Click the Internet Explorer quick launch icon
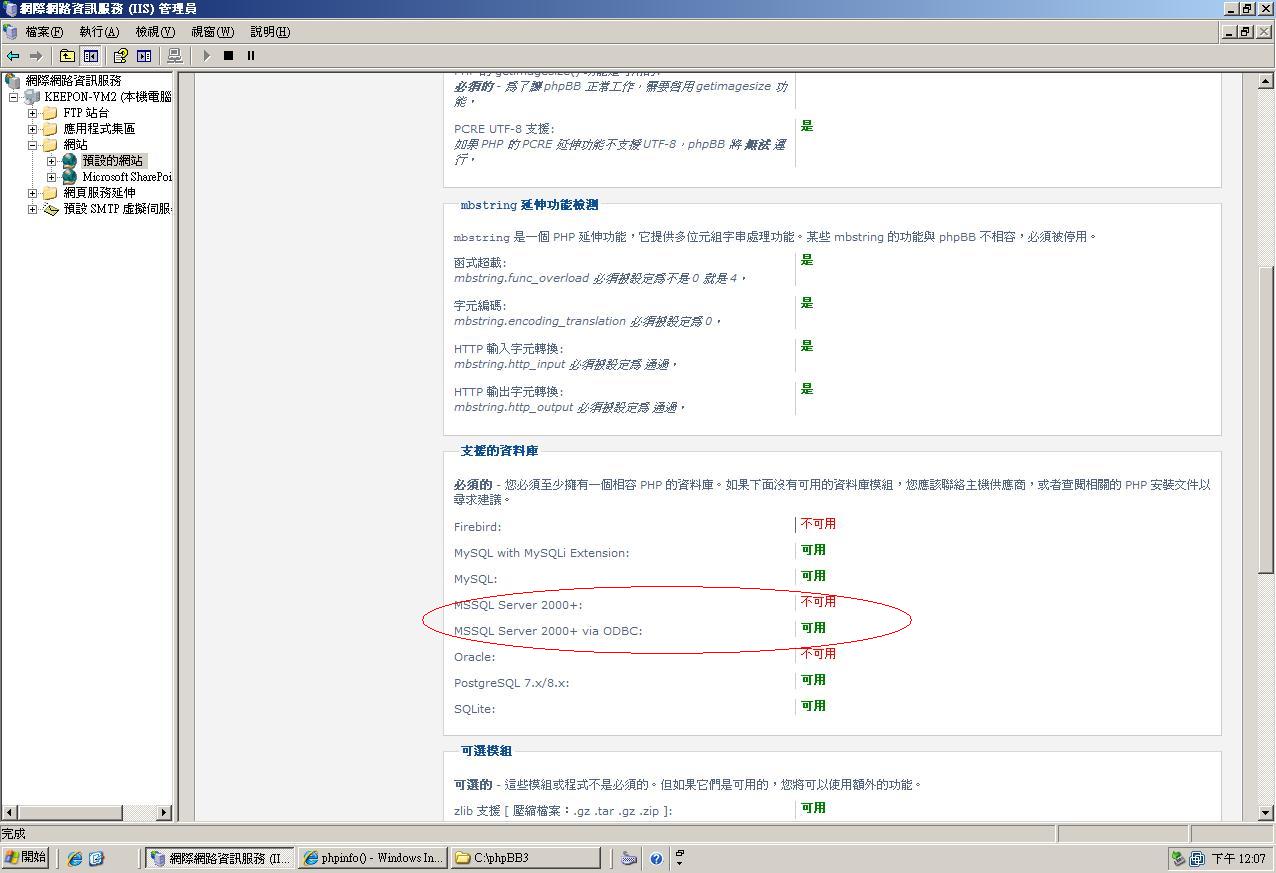1276x873 pixels. (75, 858)
